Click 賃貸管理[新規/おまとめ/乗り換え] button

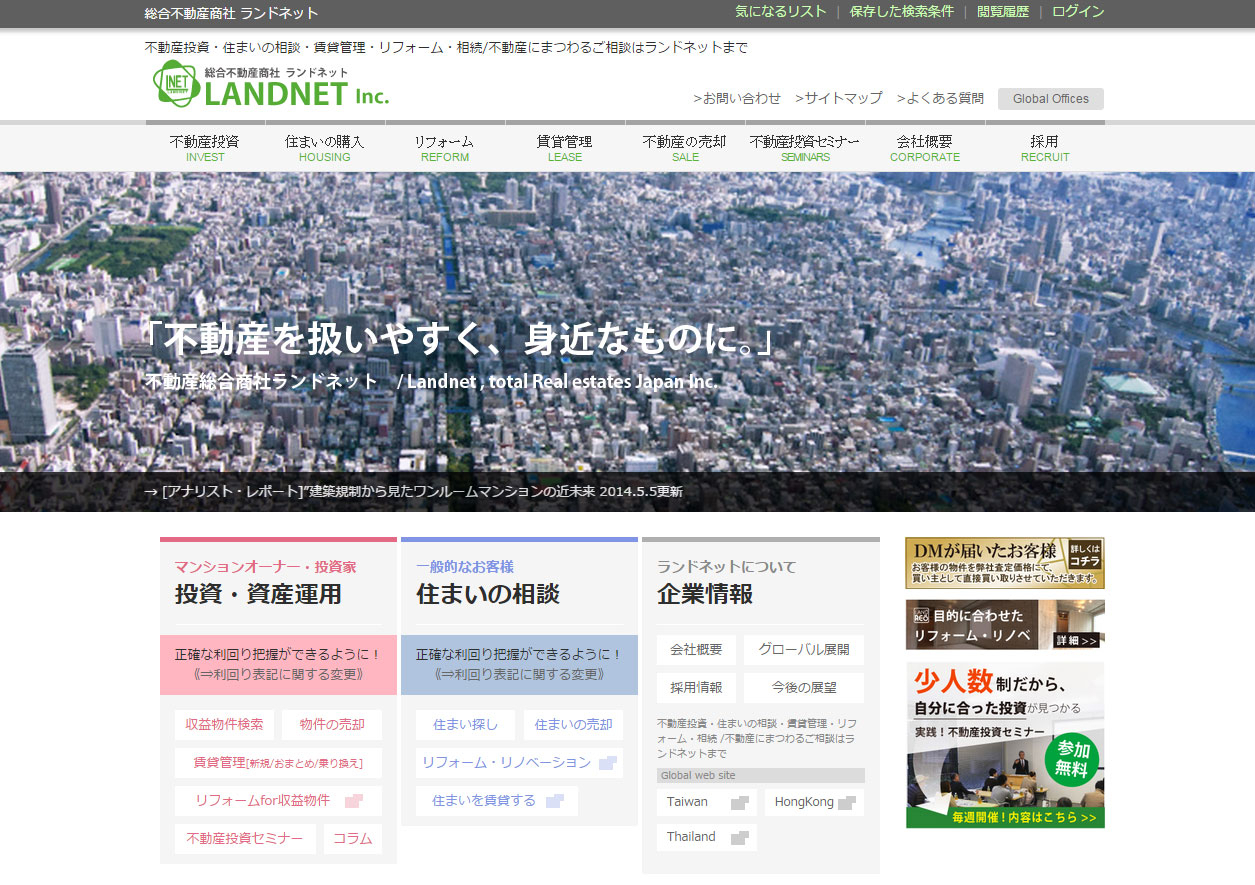pyautogui.click(x=278, y=763)
